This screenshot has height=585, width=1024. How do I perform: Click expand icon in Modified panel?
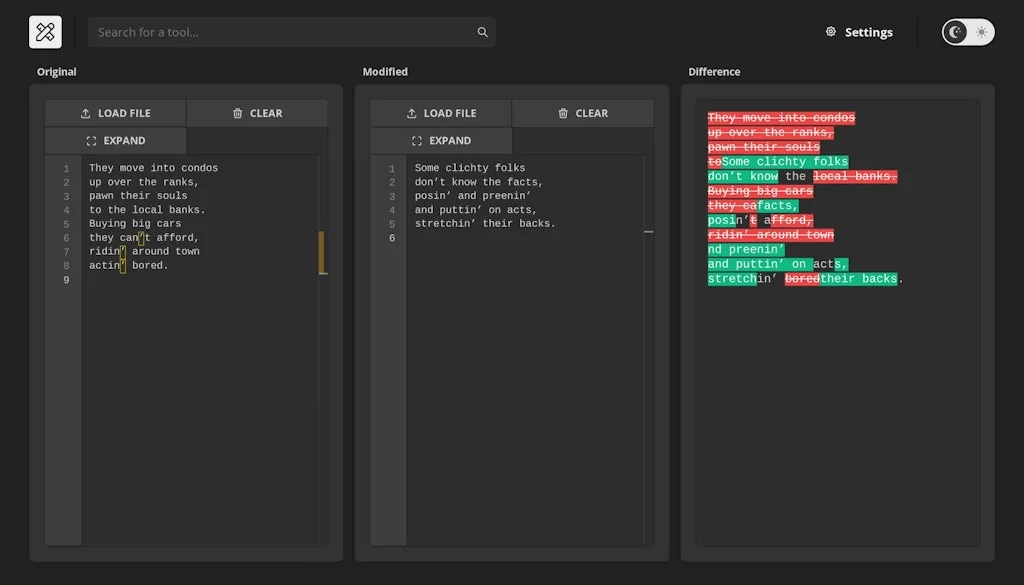(417, 141)
